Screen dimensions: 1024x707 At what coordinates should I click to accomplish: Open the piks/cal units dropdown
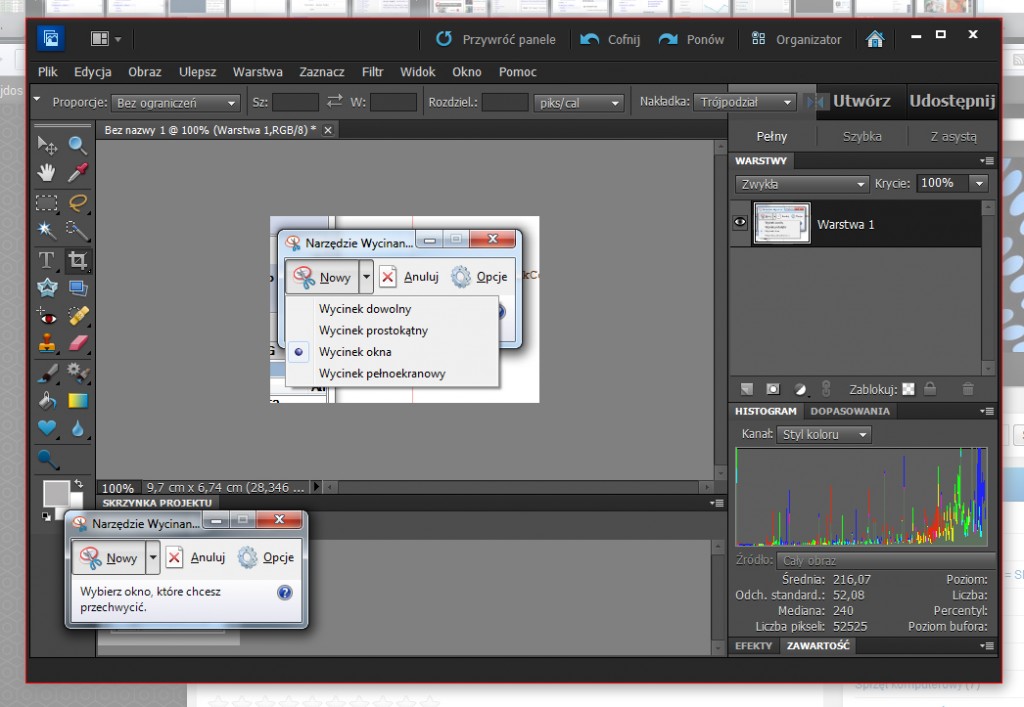pyautogui.click(x=578, y=102)
